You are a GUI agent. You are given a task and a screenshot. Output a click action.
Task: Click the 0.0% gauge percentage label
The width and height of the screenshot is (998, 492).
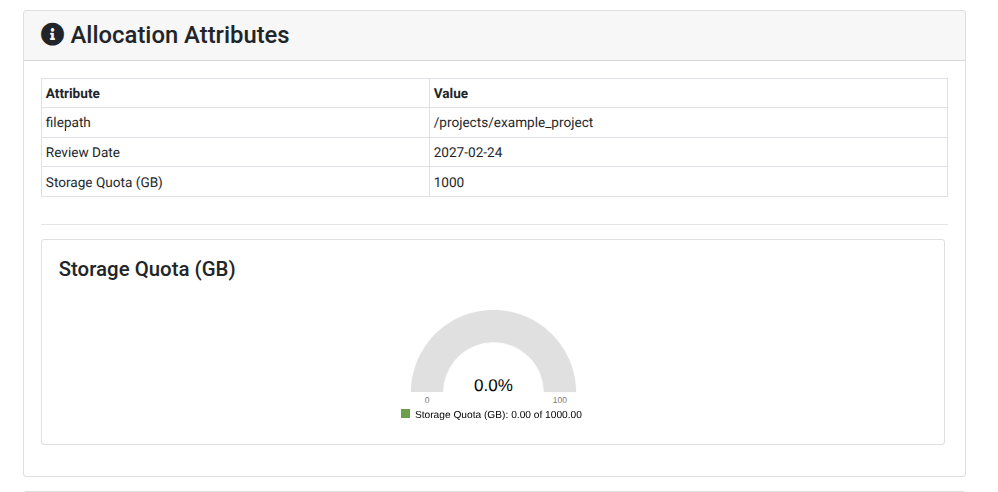pyautogui.click(x=493, y=385)
